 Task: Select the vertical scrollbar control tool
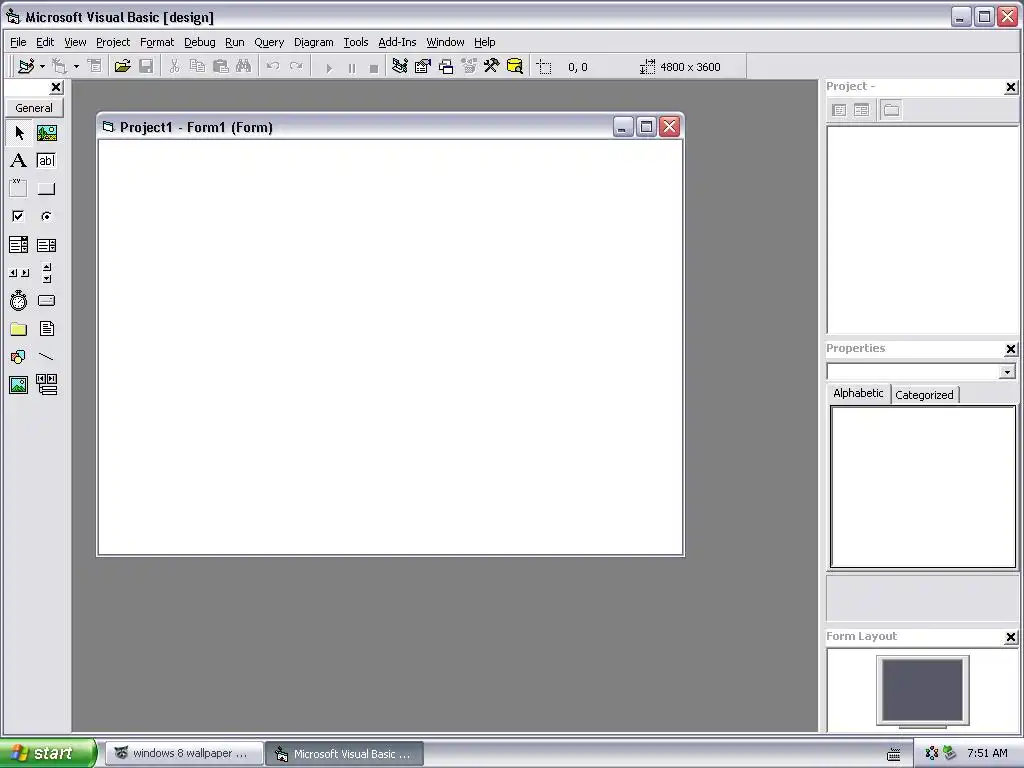(46, 273)
